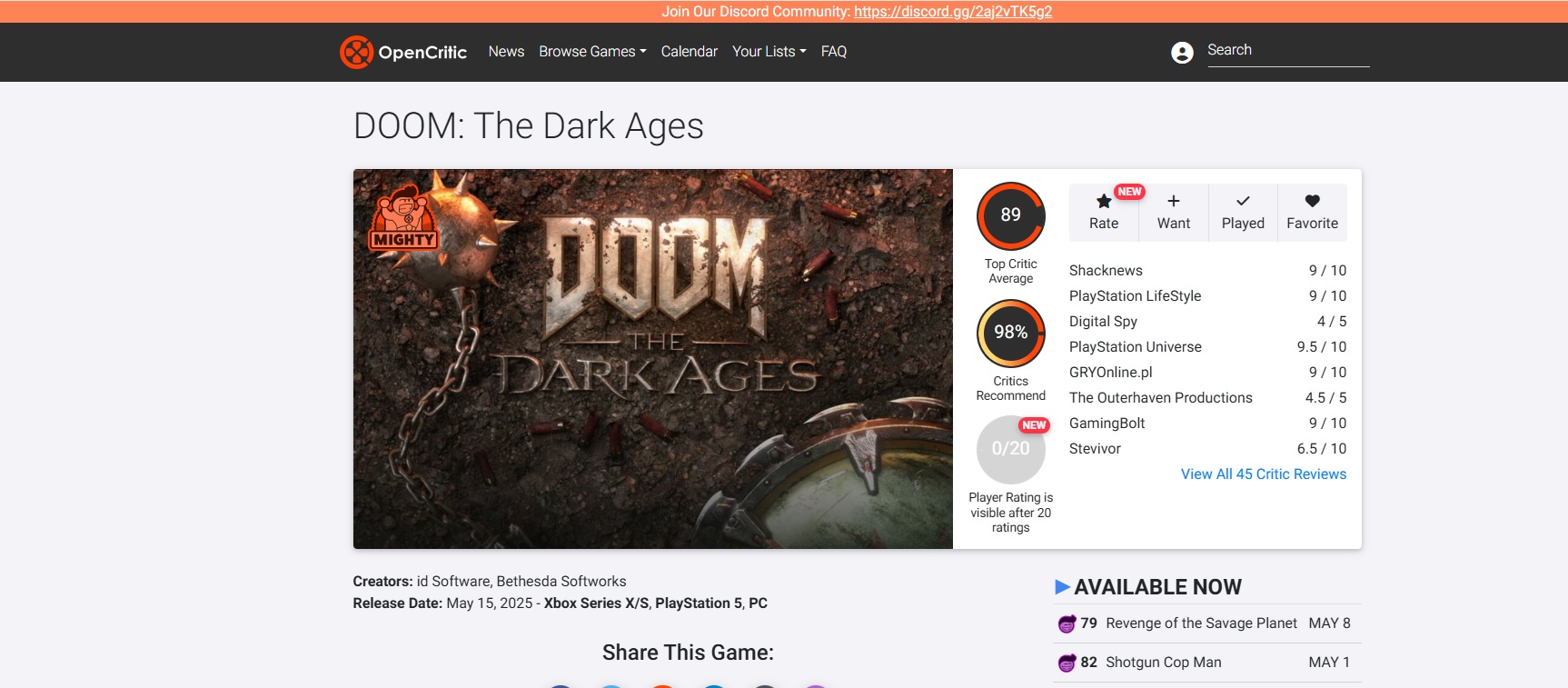1568x688 pixels.
Task: Toggle Favorite heart button
Action: point(1313,213)
